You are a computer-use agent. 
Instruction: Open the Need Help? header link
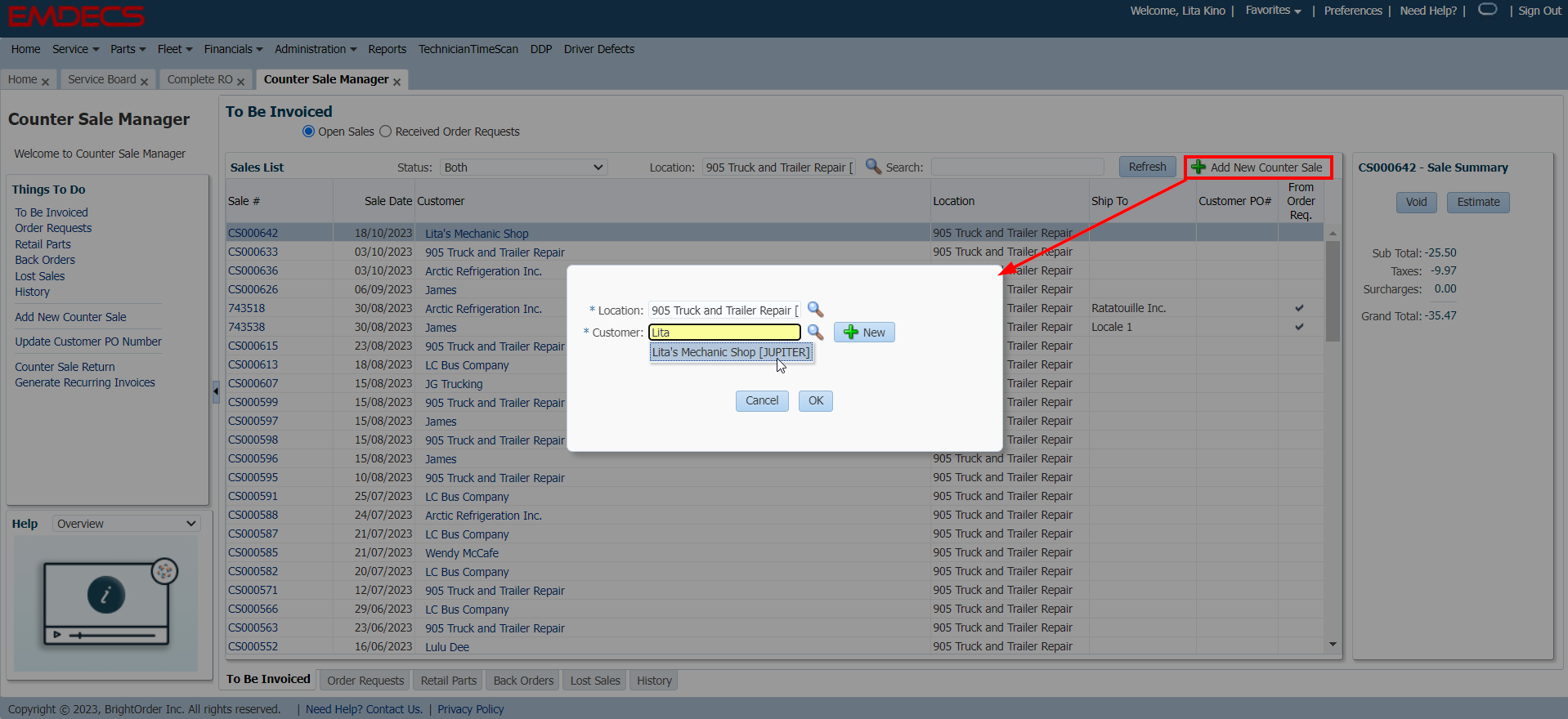coord(1428,11)
